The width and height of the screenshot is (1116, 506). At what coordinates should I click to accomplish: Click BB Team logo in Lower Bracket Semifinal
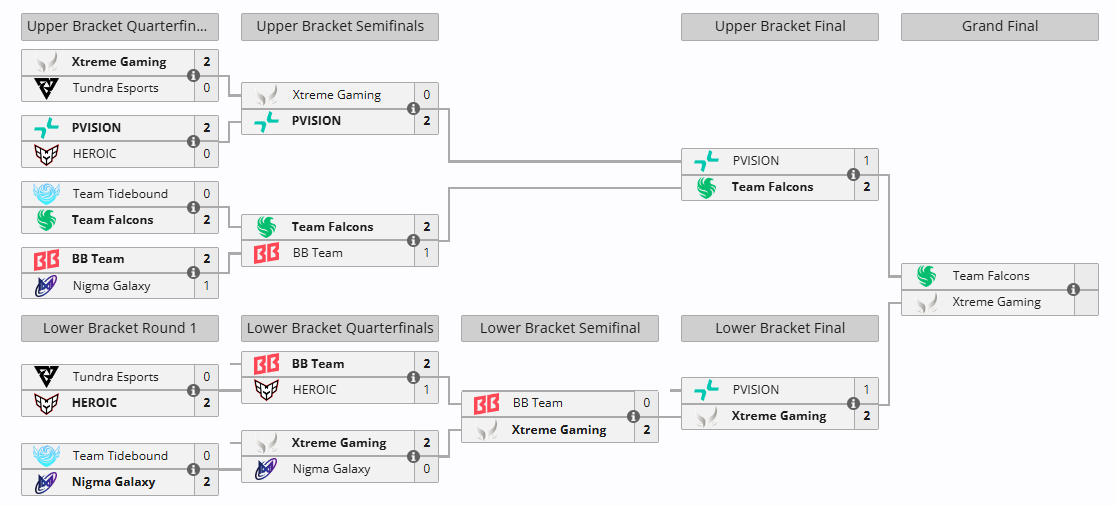486,403
